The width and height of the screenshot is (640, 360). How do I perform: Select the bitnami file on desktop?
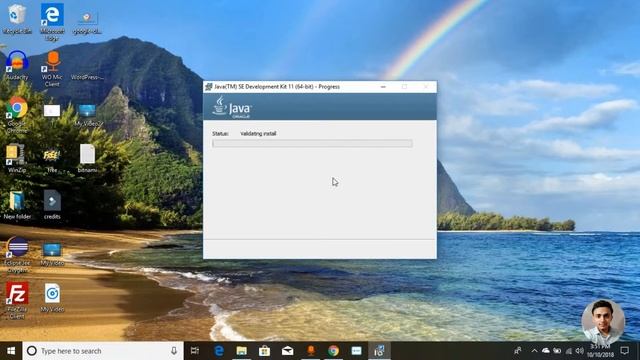click(x=87, y=158)
